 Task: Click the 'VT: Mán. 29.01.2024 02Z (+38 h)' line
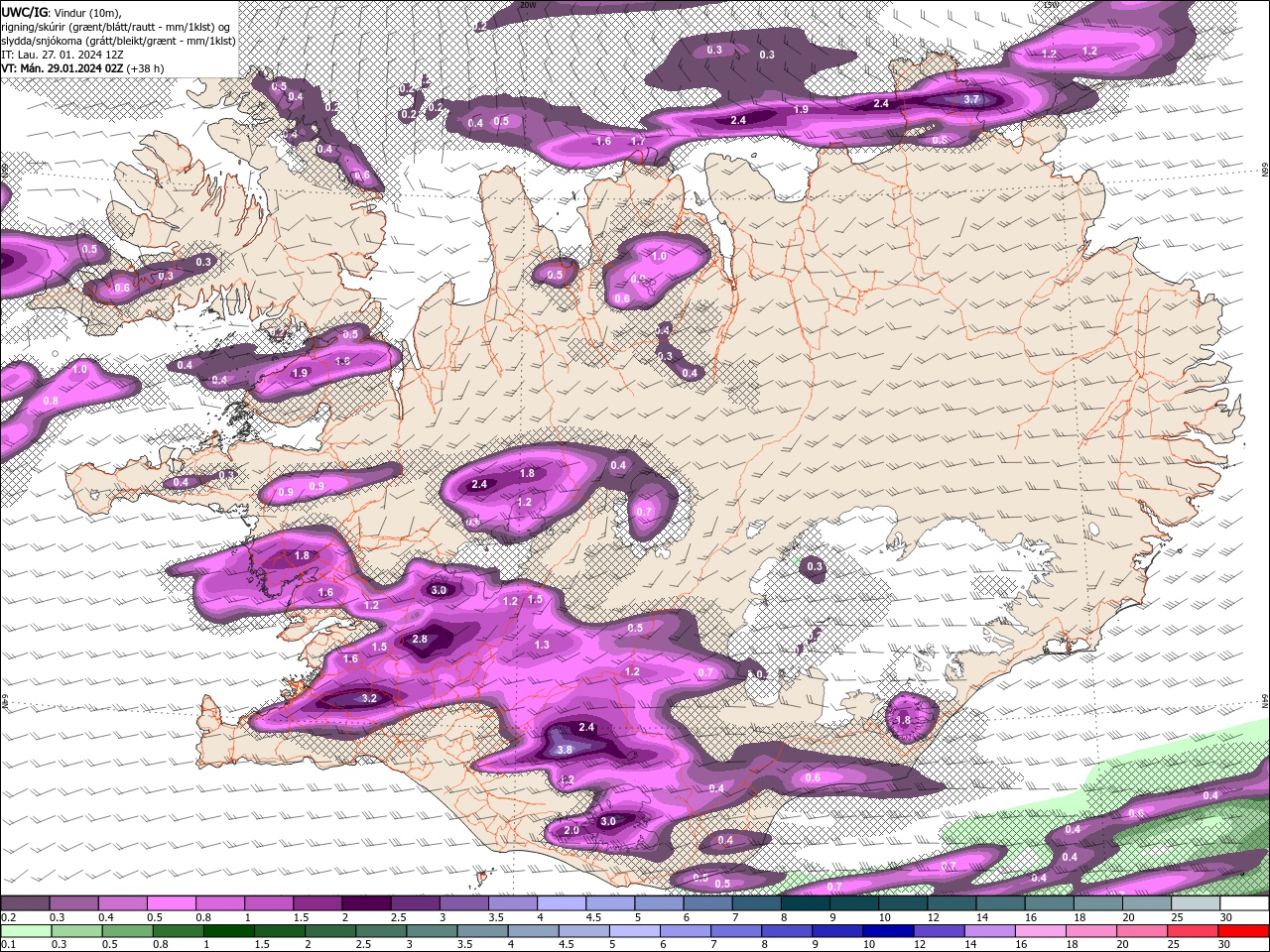click(x=82, y=68)
